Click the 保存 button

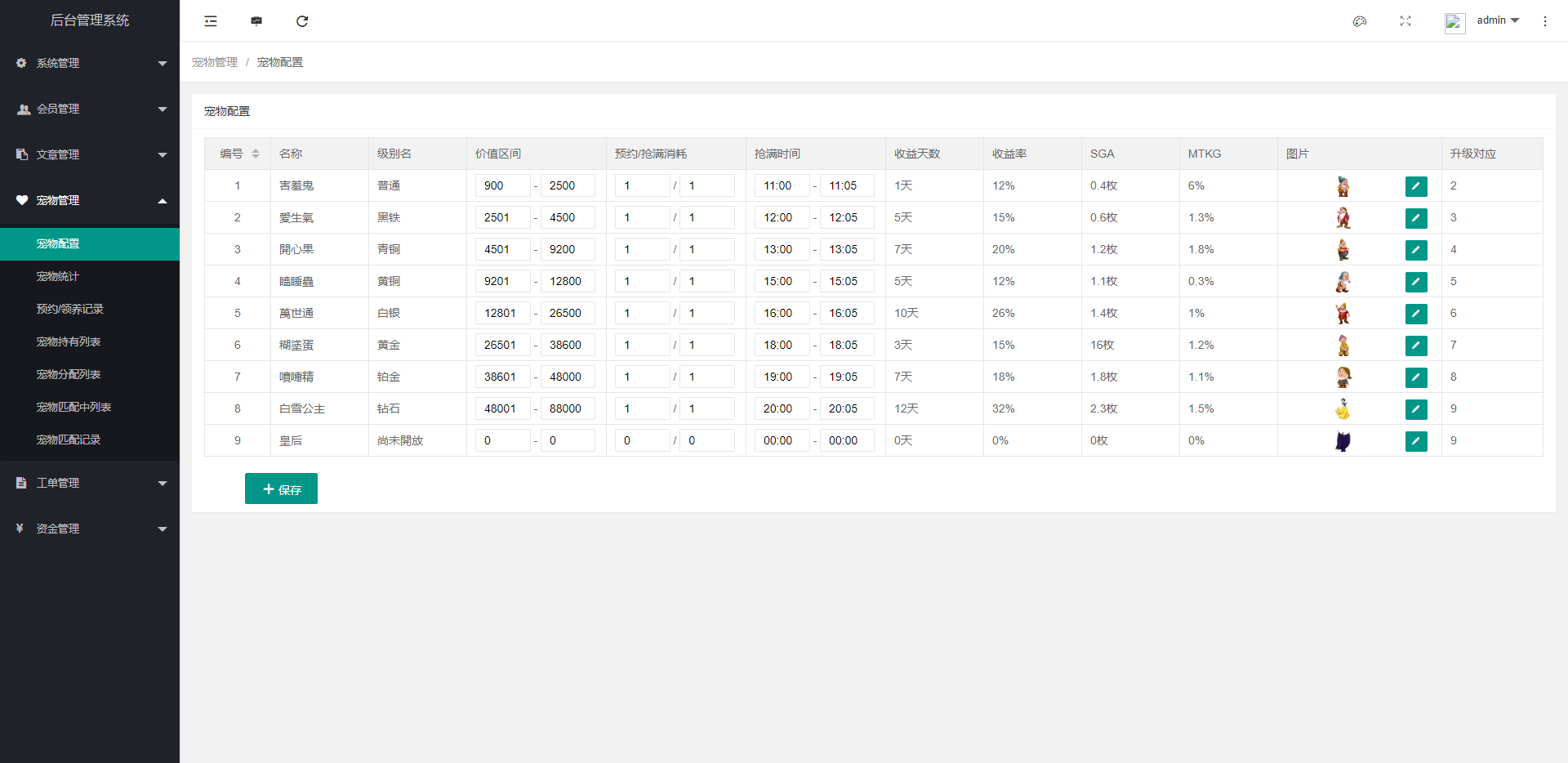pos(281,489)
